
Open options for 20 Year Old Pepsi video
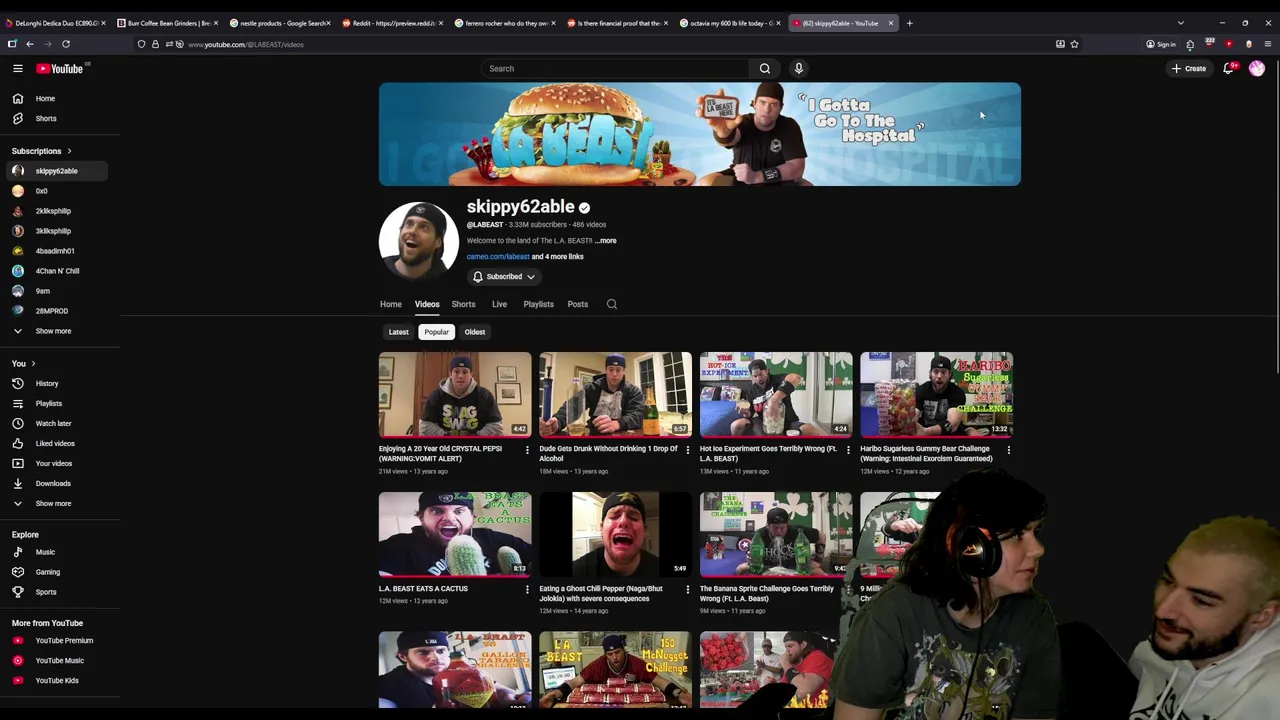point(527,450)
